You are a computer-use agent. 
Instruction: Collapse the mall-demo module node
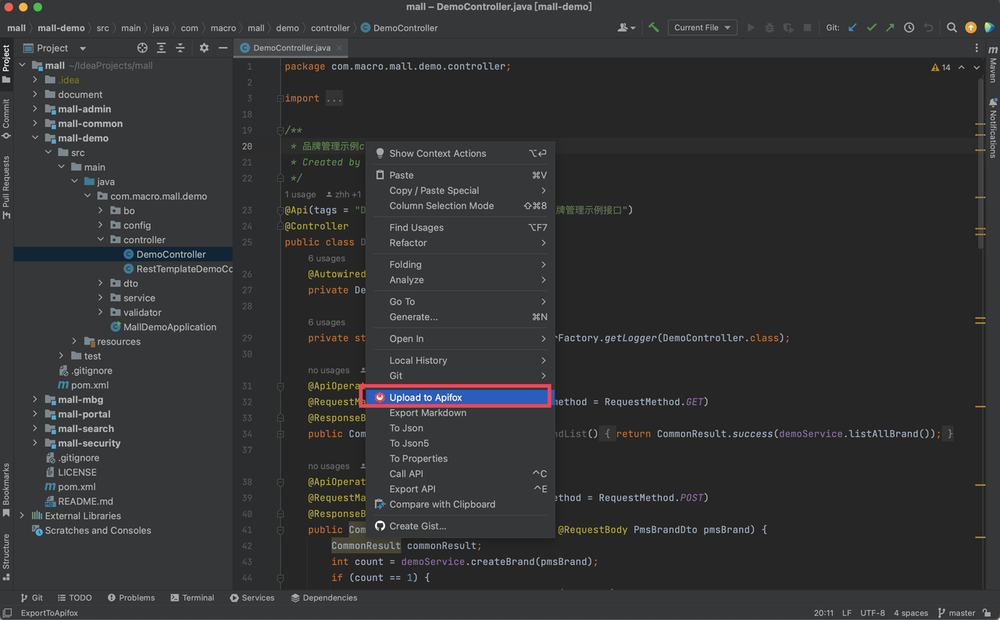[x=36, y=137]
